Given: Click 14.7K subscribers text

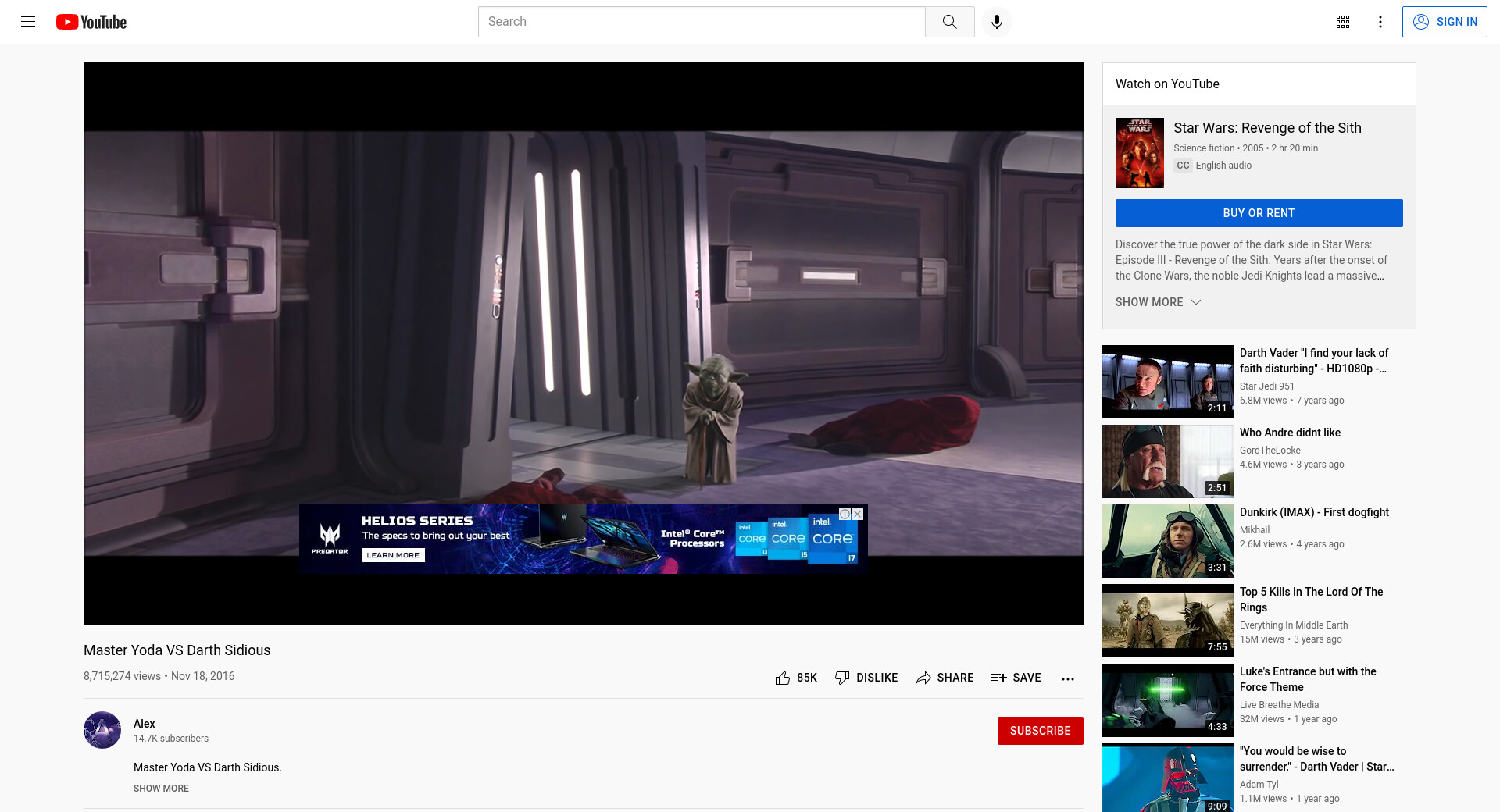Looking at the screenshot, I should click(171, 739).
